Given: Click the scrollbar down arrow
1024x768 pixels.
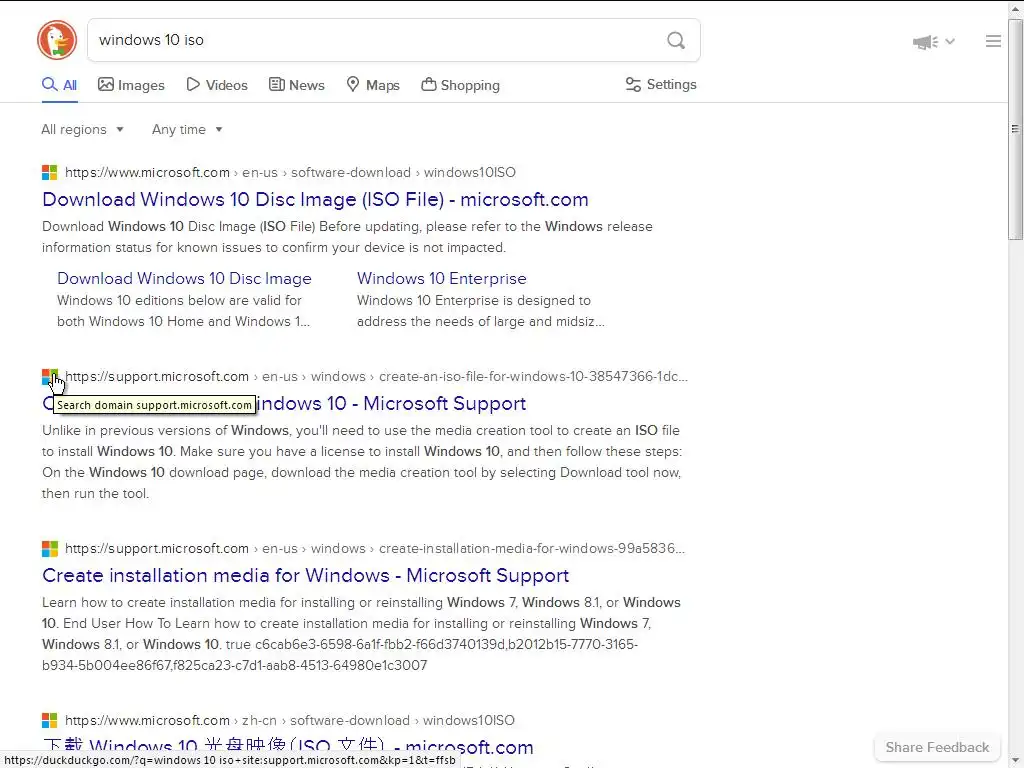Looking at the screenshot, I should (x=1016, y=761).
